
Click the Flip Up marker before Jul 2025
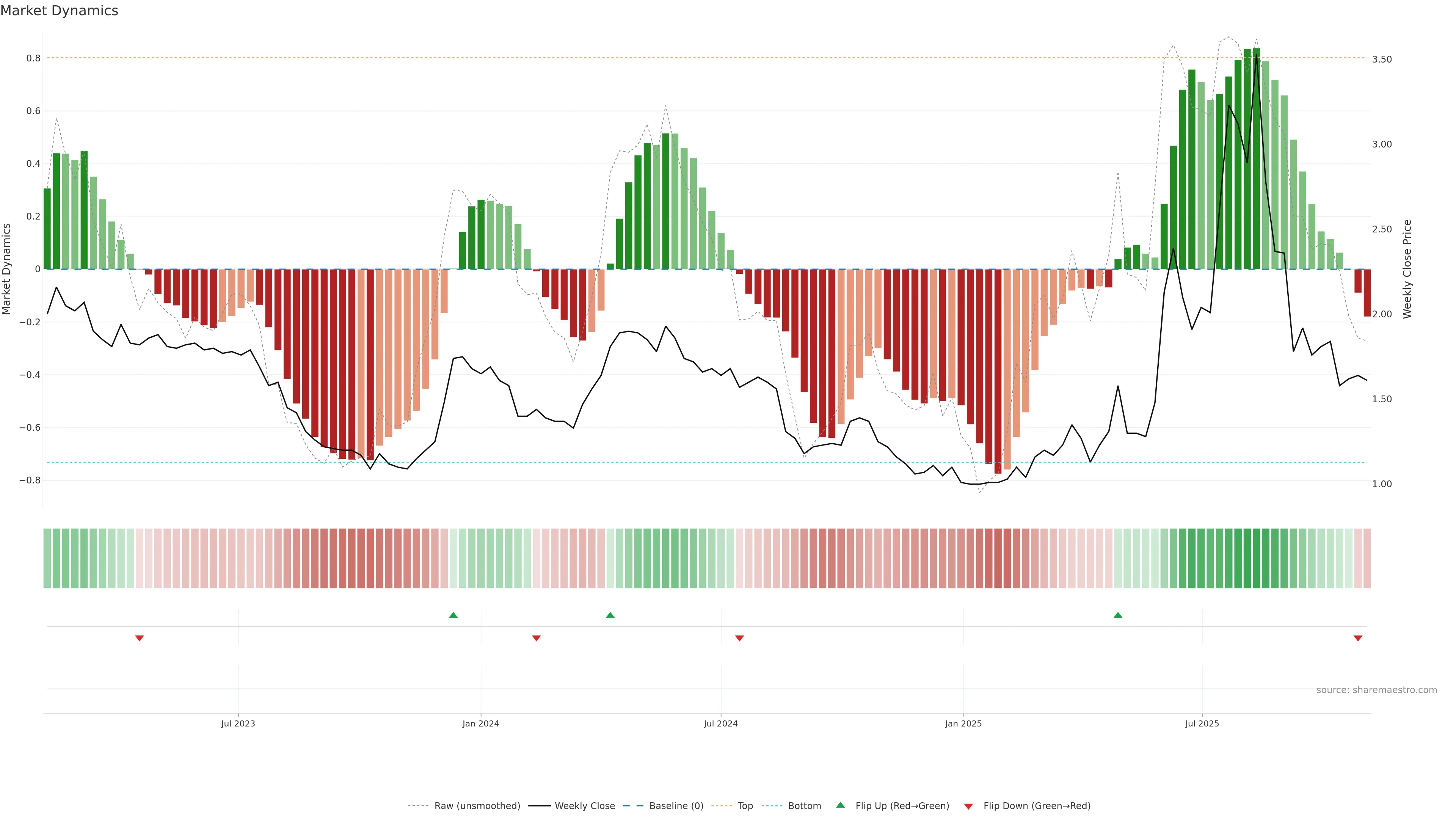pyautogui.click(x=1117, y=615)
